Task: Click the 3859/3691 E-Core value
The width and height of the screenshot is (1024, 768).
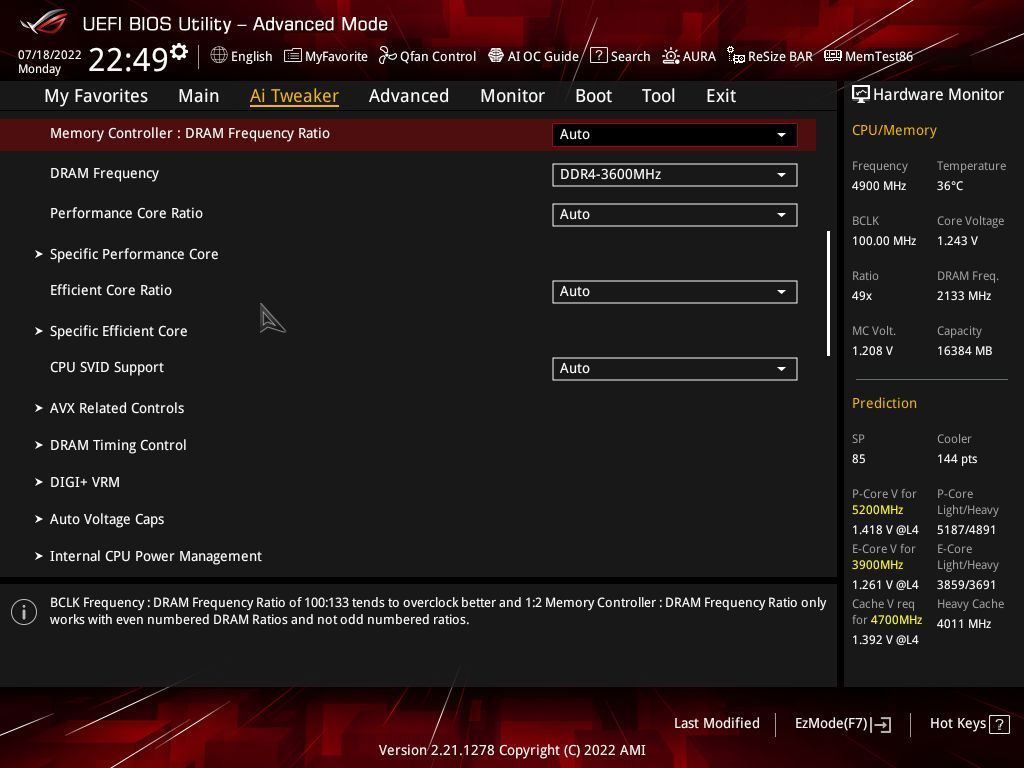Action: 967,585
